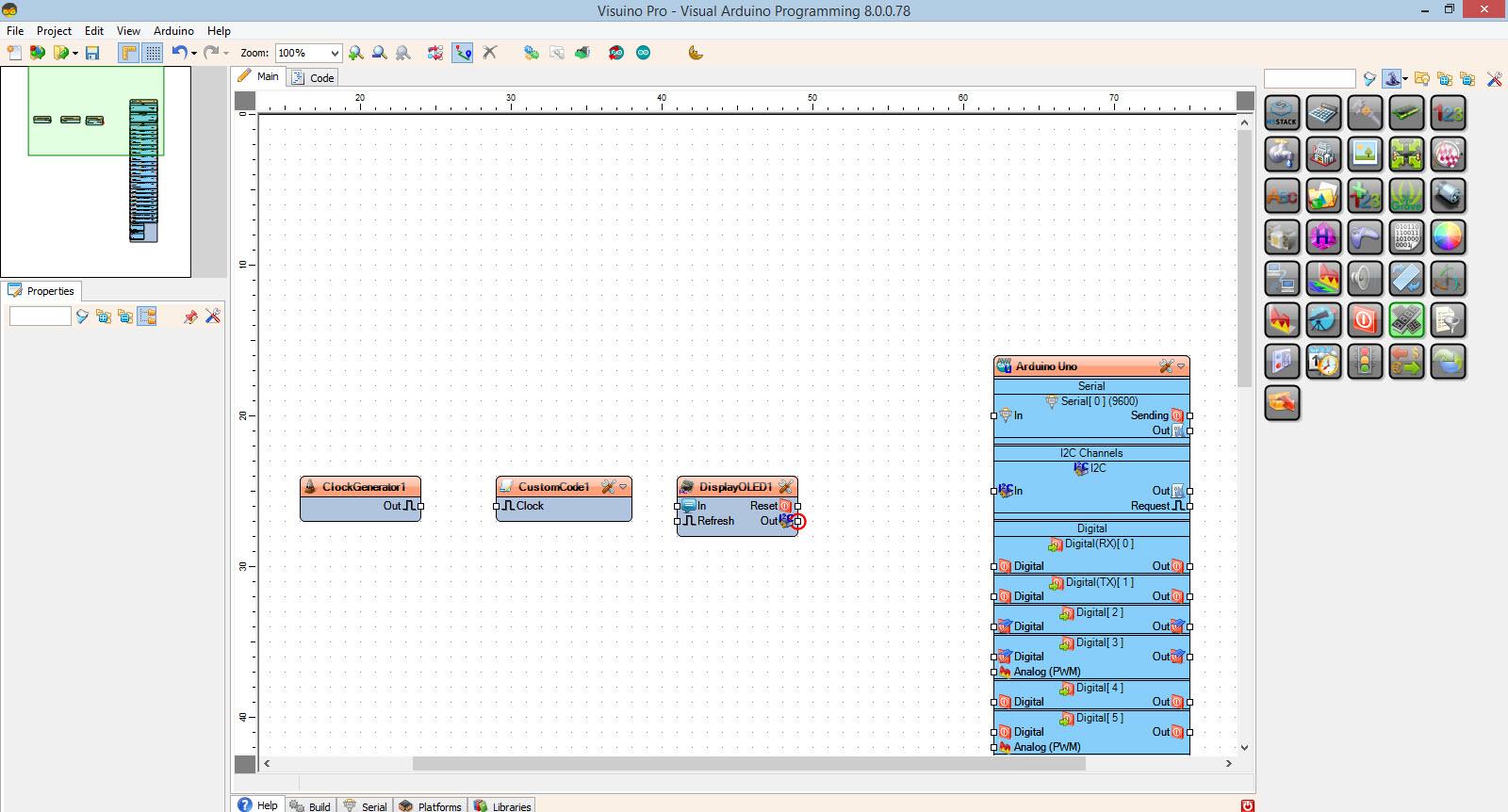Click the delete X icon in main toolbar
Screen dimensions: 1508x812
[489, 53]
